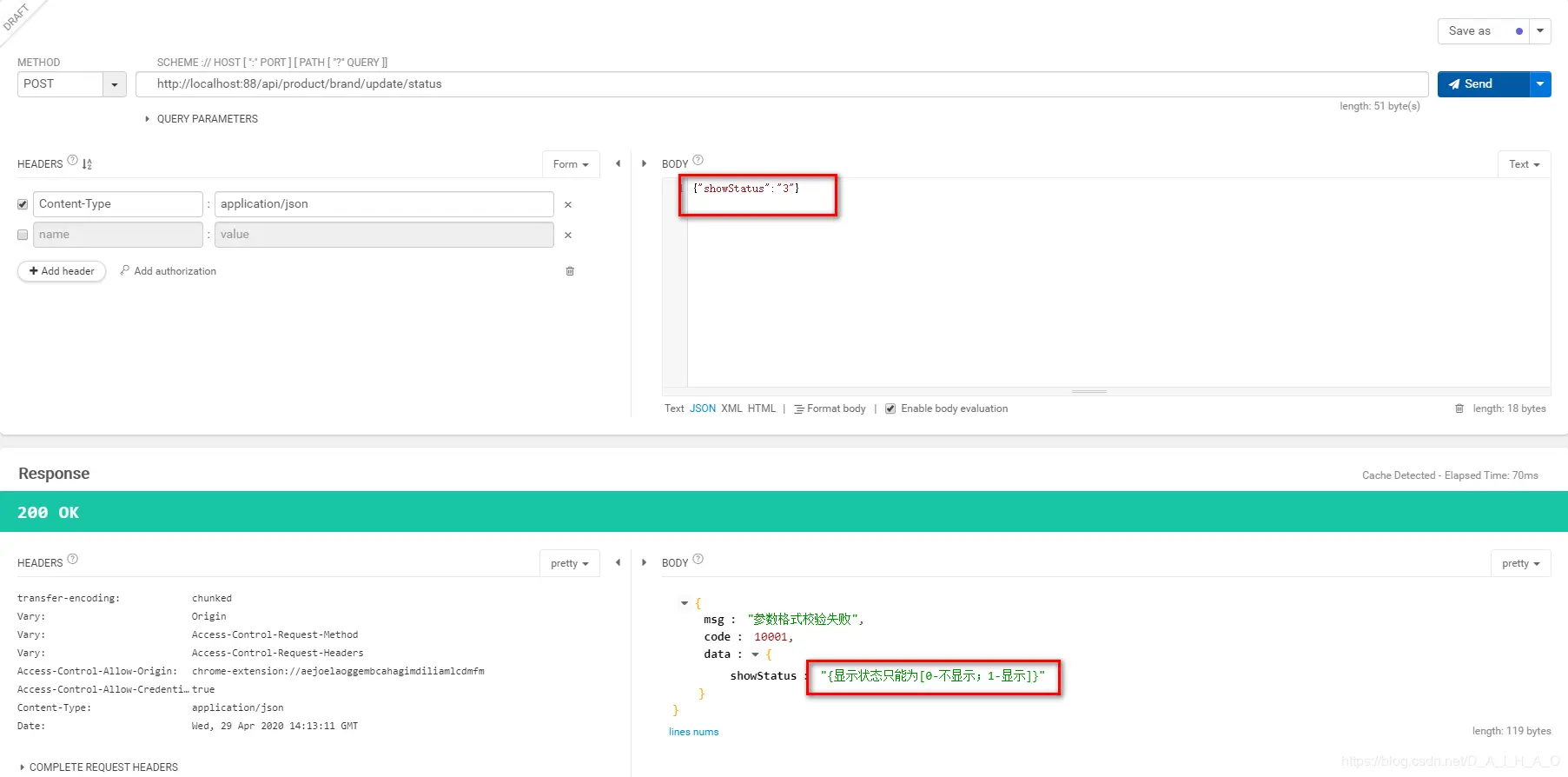
Task: Switch body mode to JSON
Action: (x=703, y=408)
